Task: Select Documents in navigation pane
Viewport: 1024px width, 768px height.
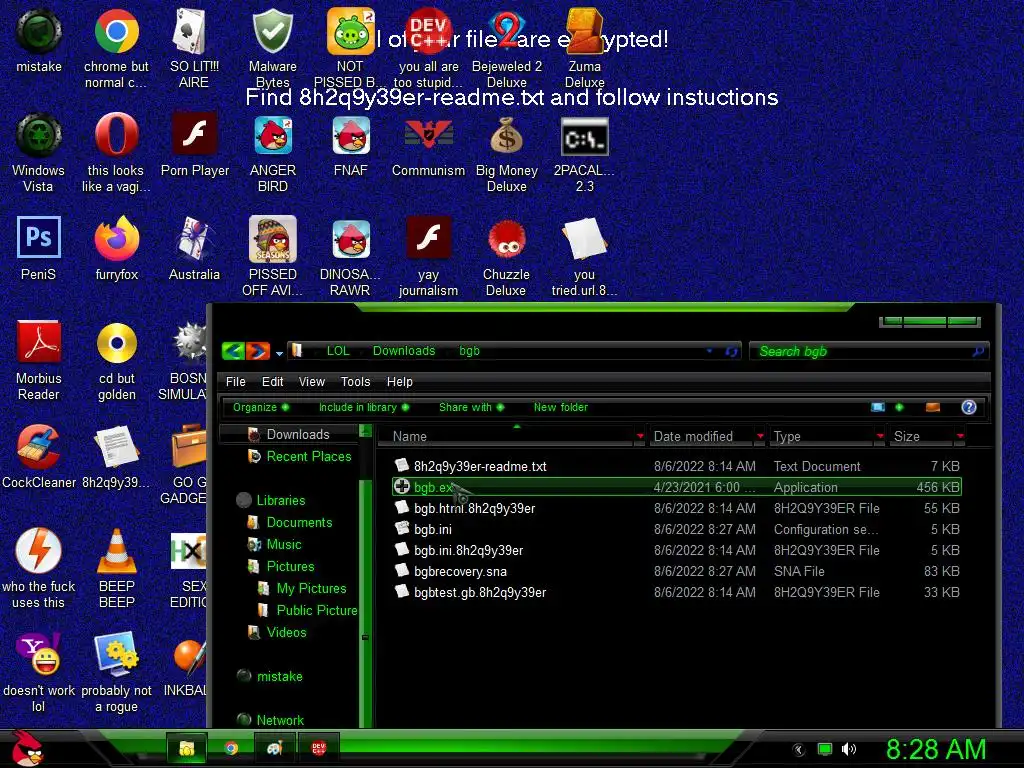Action: pyautogui.click(x=299, y=522)
